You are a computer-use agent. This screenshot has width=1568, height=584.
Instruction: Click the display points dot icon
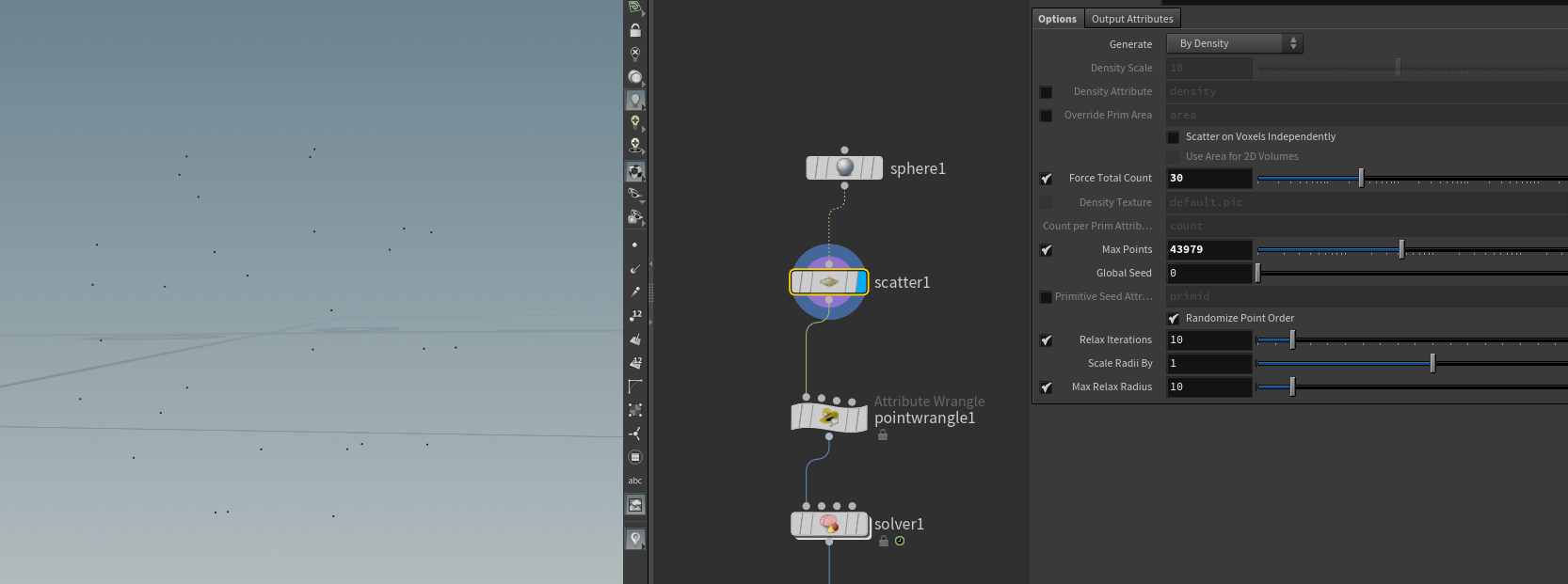pos(635,245)
